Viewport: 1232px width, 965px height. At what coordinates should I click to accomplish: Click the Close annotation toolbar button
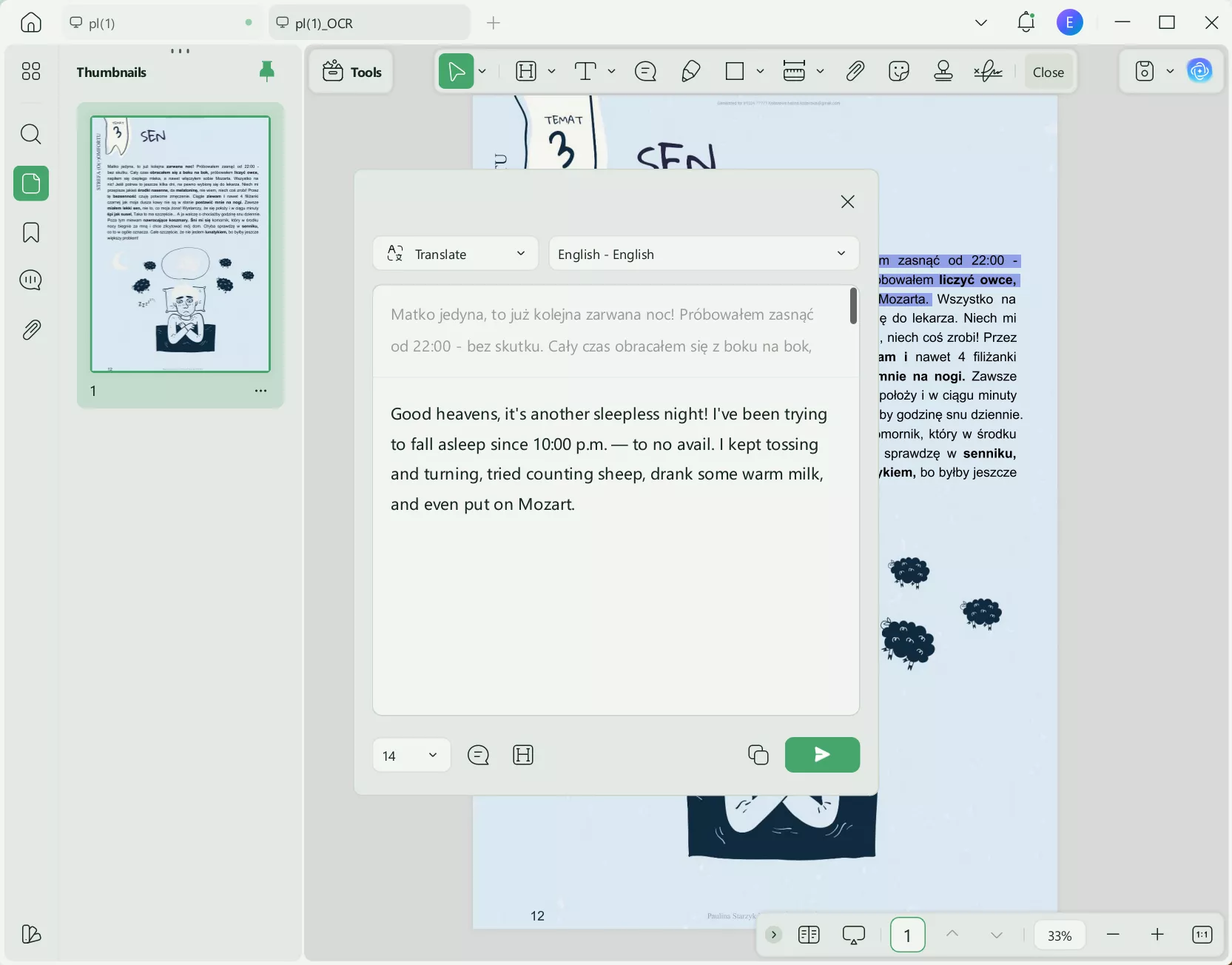coord(1048,71)
